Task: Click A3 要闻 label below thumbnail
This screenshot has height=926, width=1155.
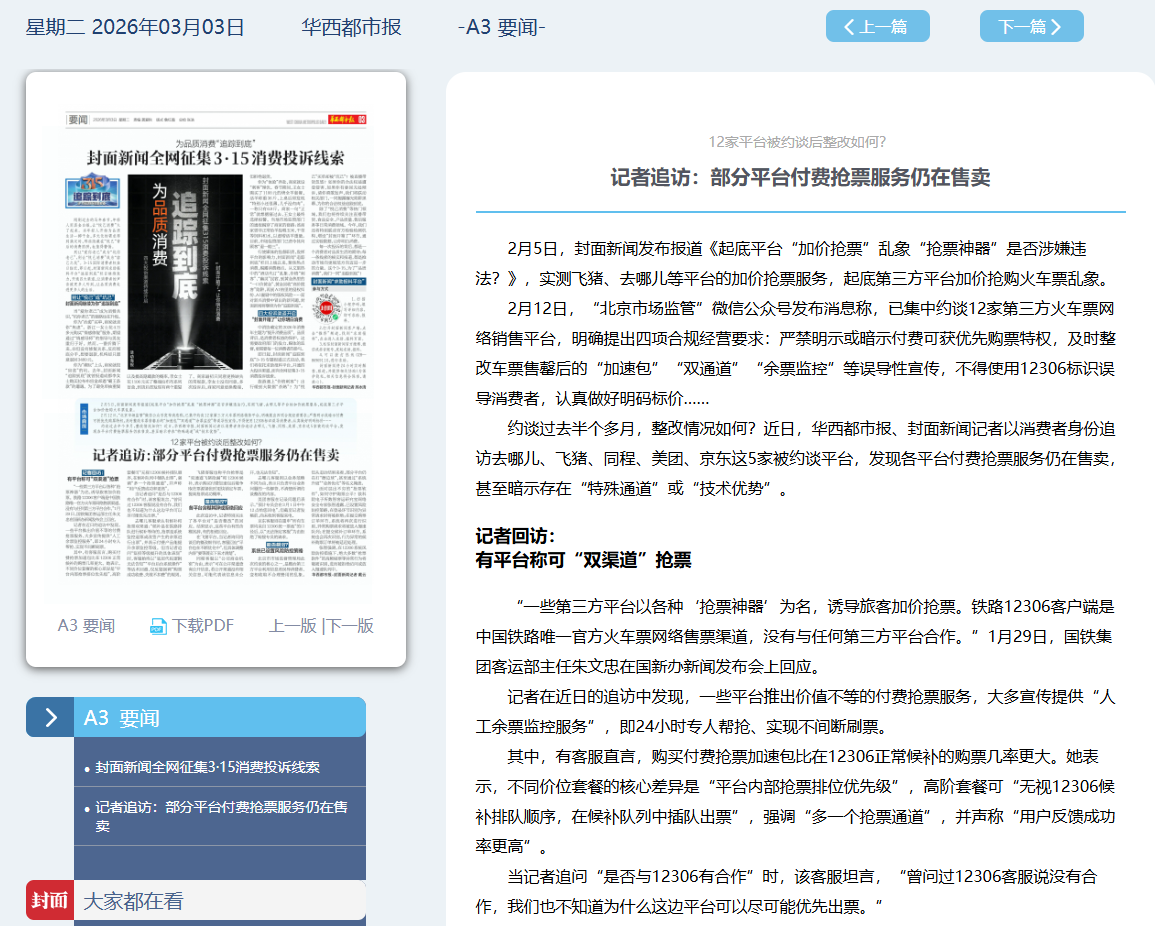Action: coord(86,625)
